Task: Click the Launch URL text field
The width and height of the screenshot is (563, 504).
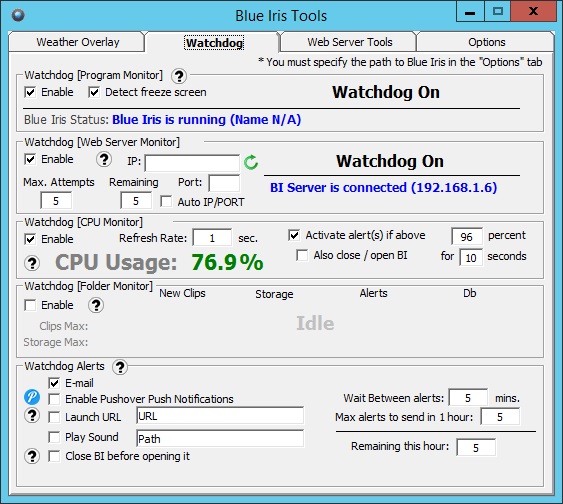Action: (220, 416)
